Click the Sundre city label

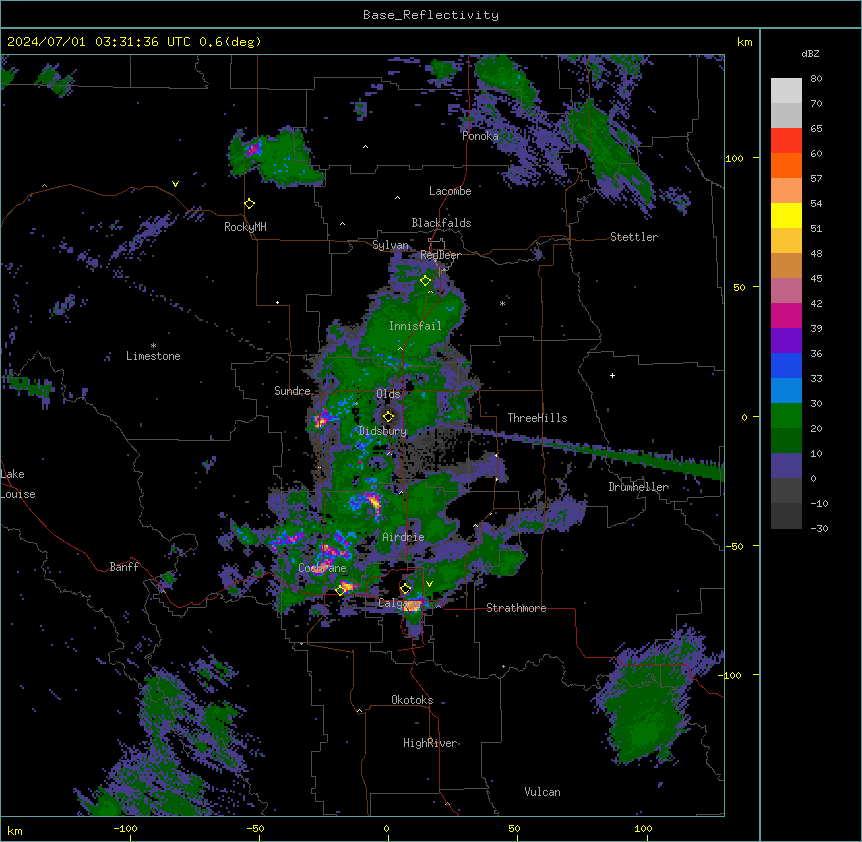point(292,391)
